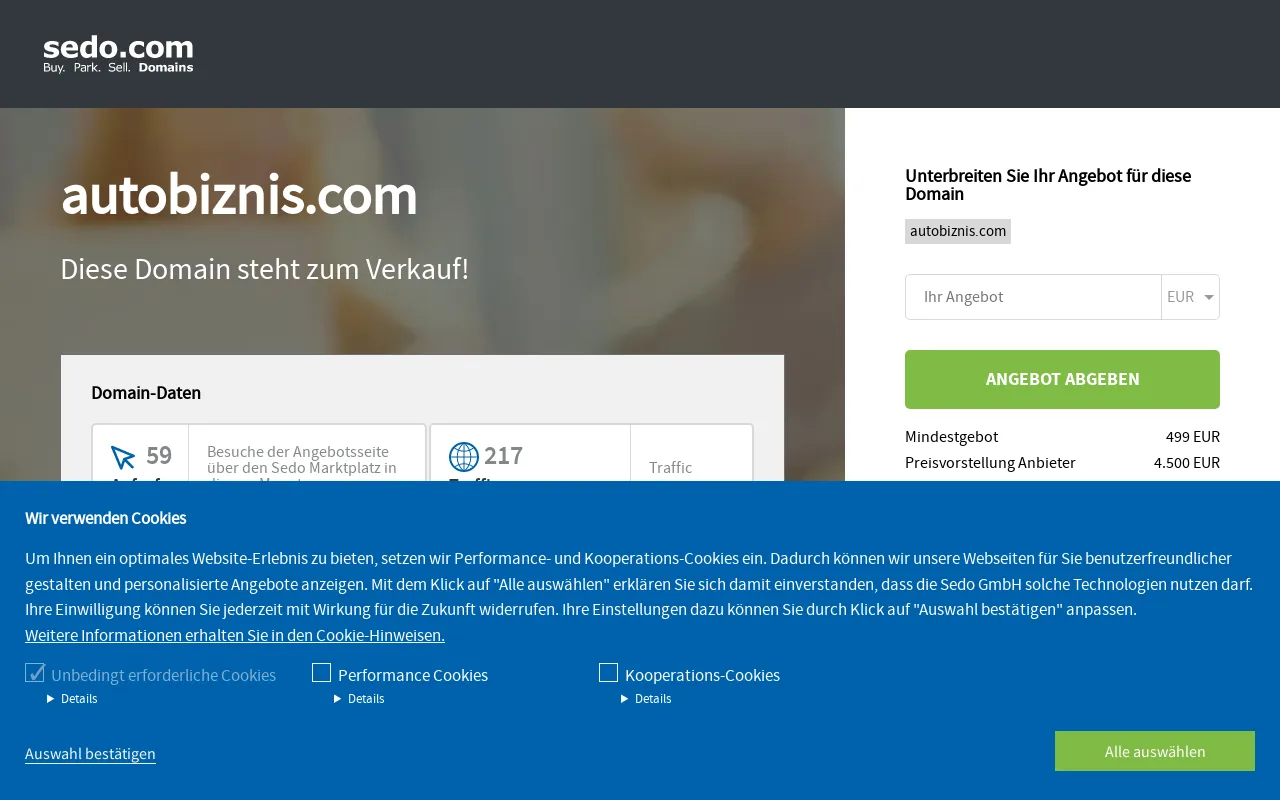
Task: Click the Alle auswählen button
Action: click(1155, 751)
